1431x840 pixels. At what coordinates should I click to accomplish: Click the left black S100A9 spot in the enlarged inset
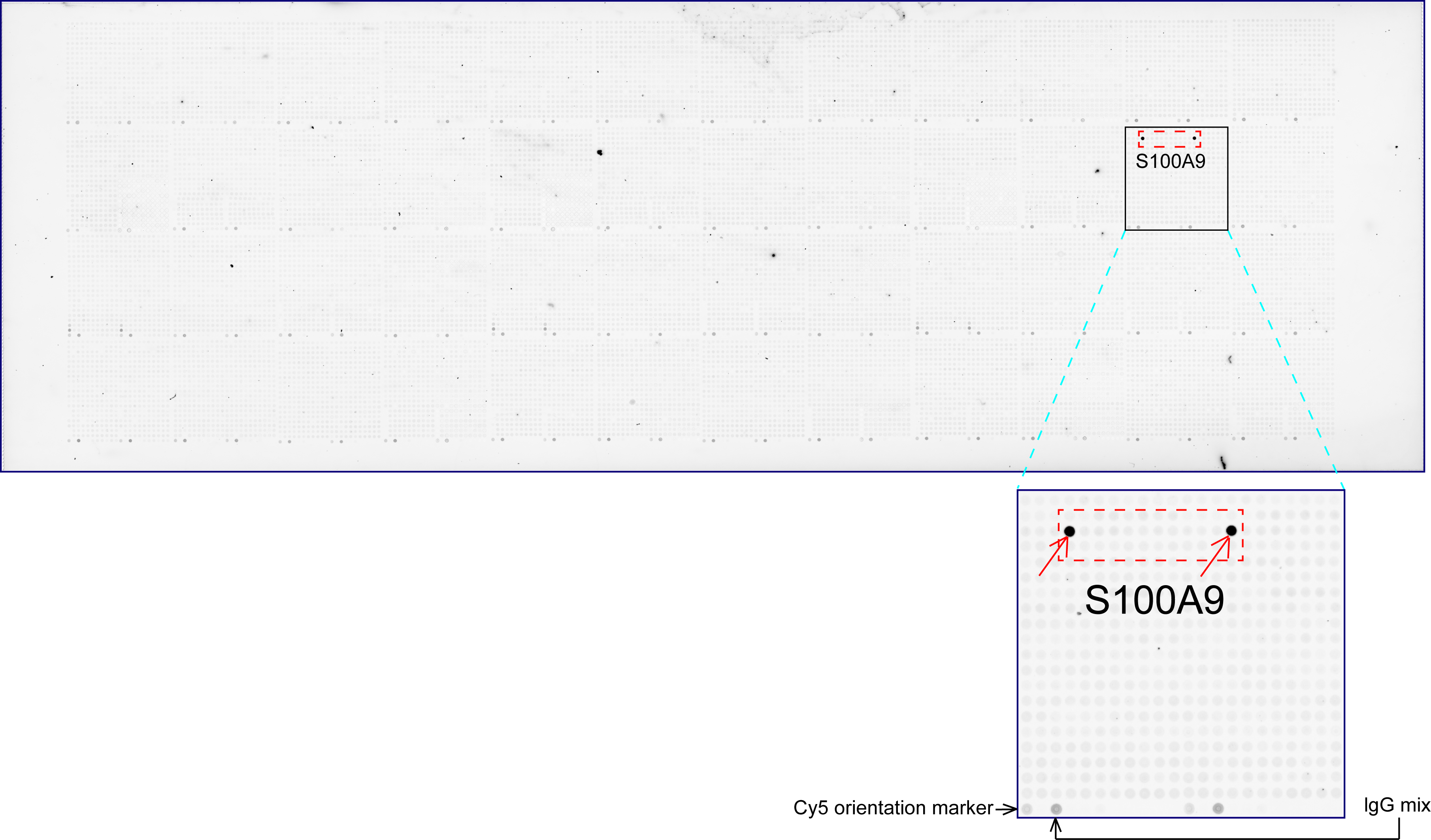click(x=1069, y=531)
